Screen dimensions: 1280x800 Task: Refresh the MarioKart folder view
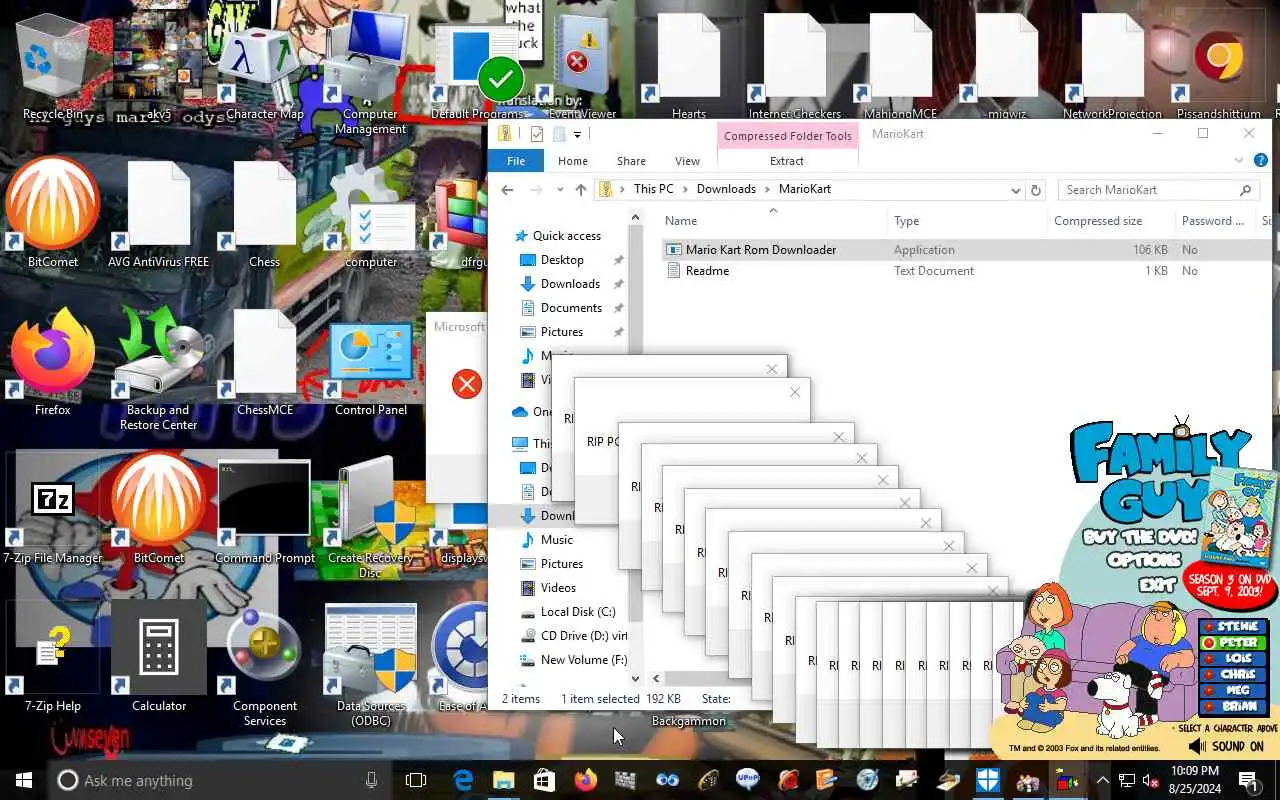pos(1036,189)
